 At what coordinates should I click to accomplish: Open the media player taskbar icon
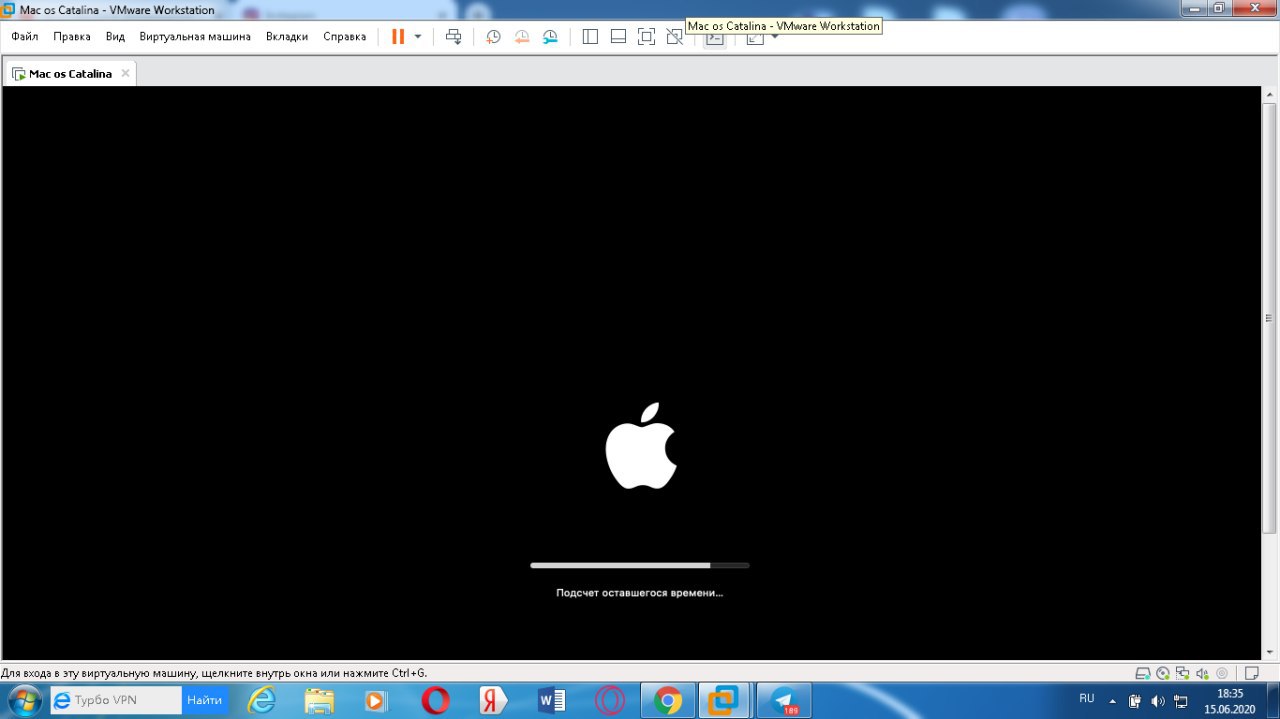click(x=376, y=700)
